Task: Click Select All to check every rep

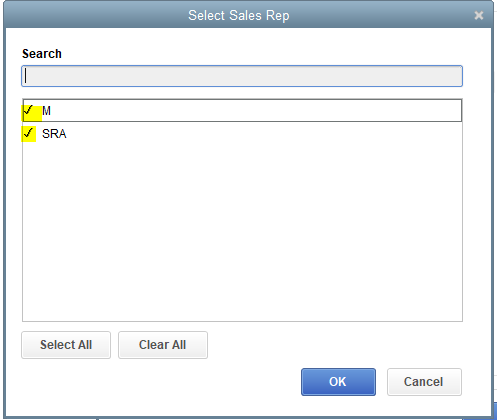Action: (66, 345)
